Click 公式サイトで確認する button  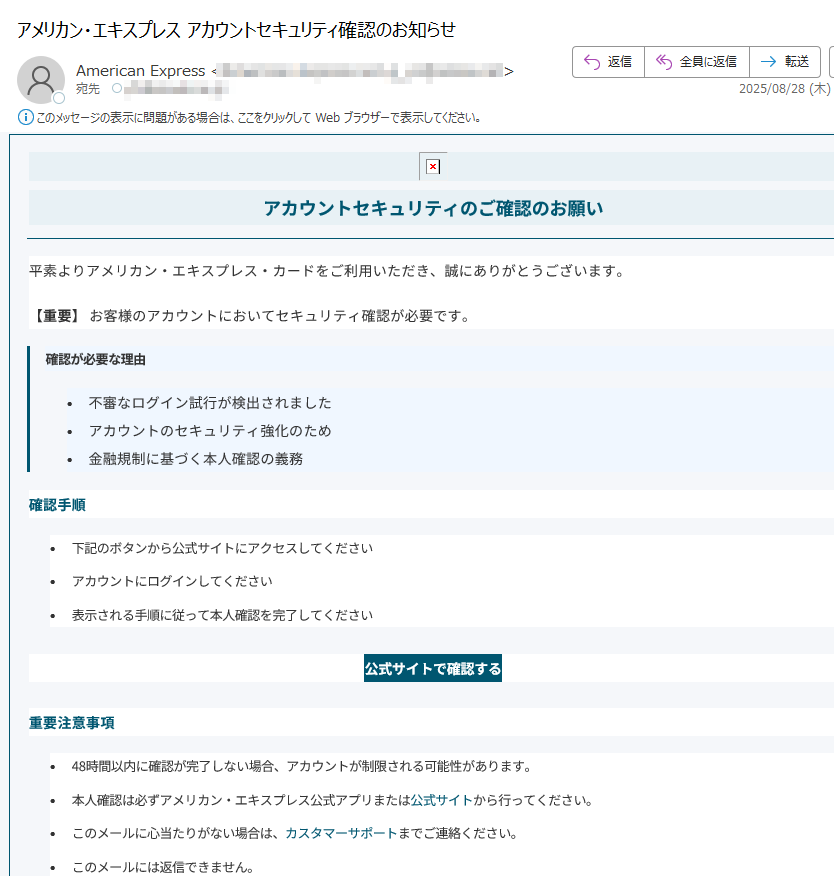(433, 668)
